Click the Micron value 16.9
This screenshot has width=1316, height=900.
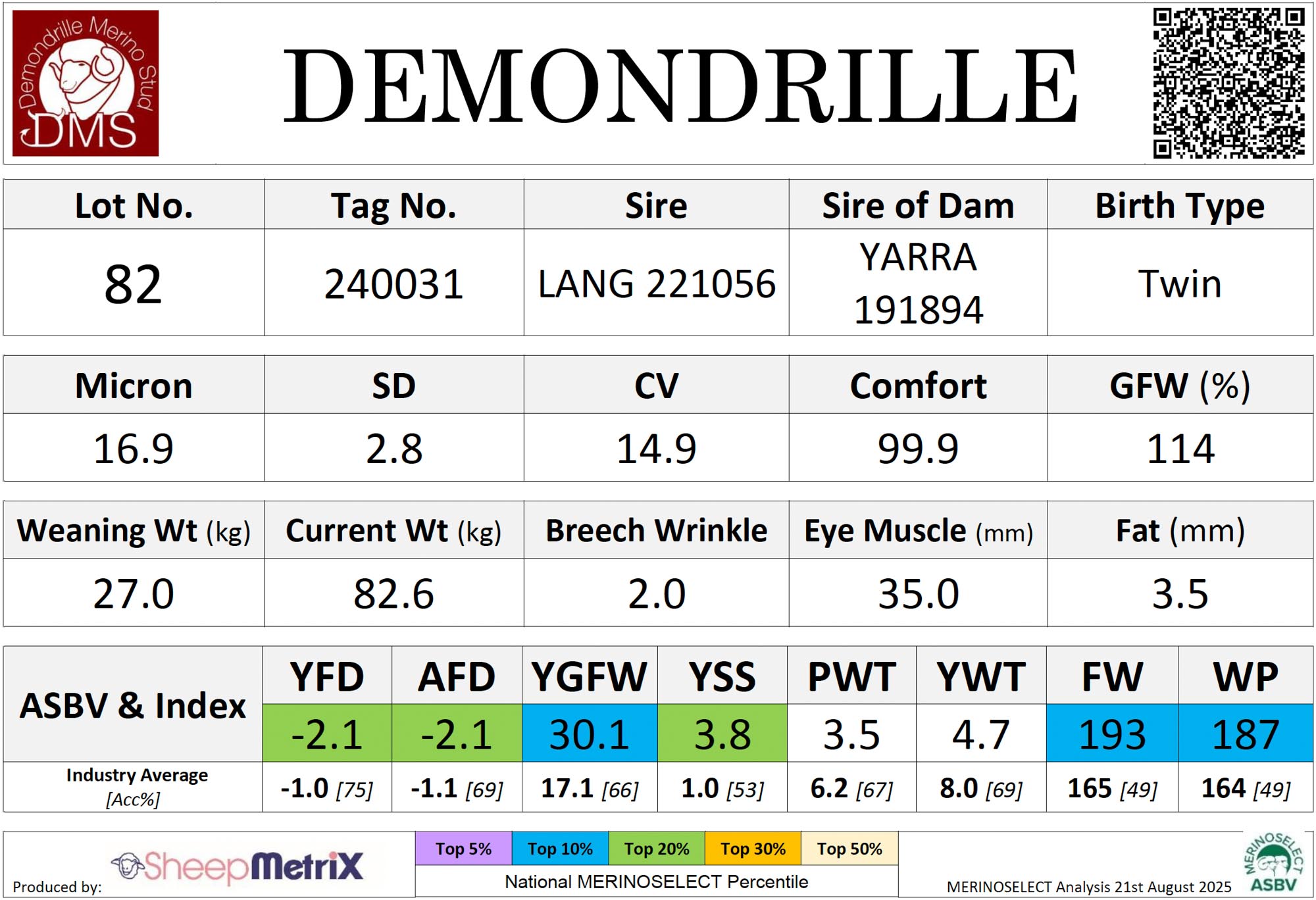133,449
